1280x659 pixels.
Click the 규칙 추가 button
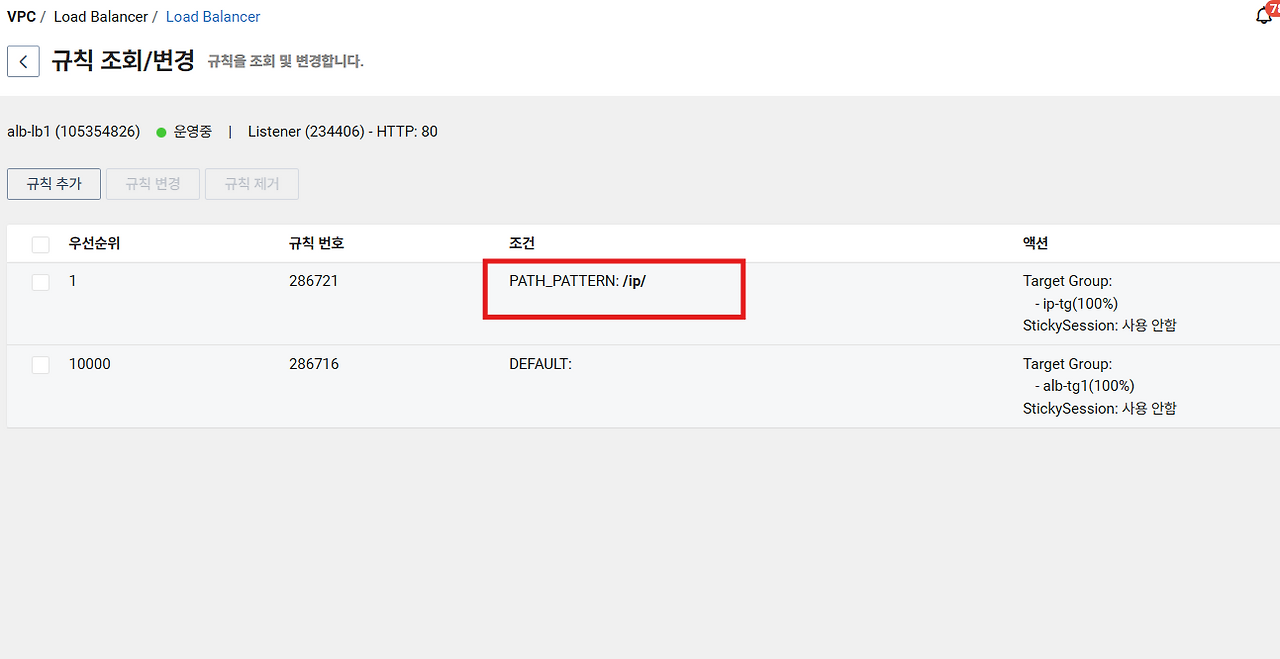pos(54,184)
